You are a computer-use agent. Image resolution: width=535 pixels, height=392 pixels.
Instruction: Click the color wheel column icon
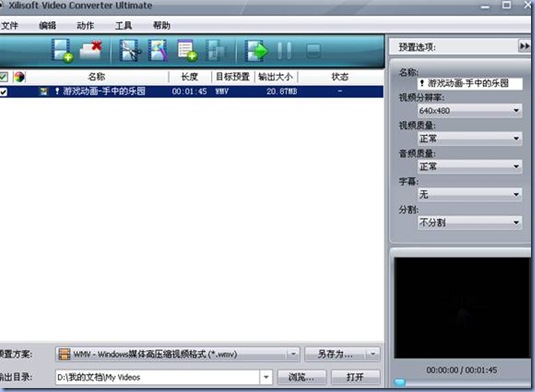tap(19, 77)
